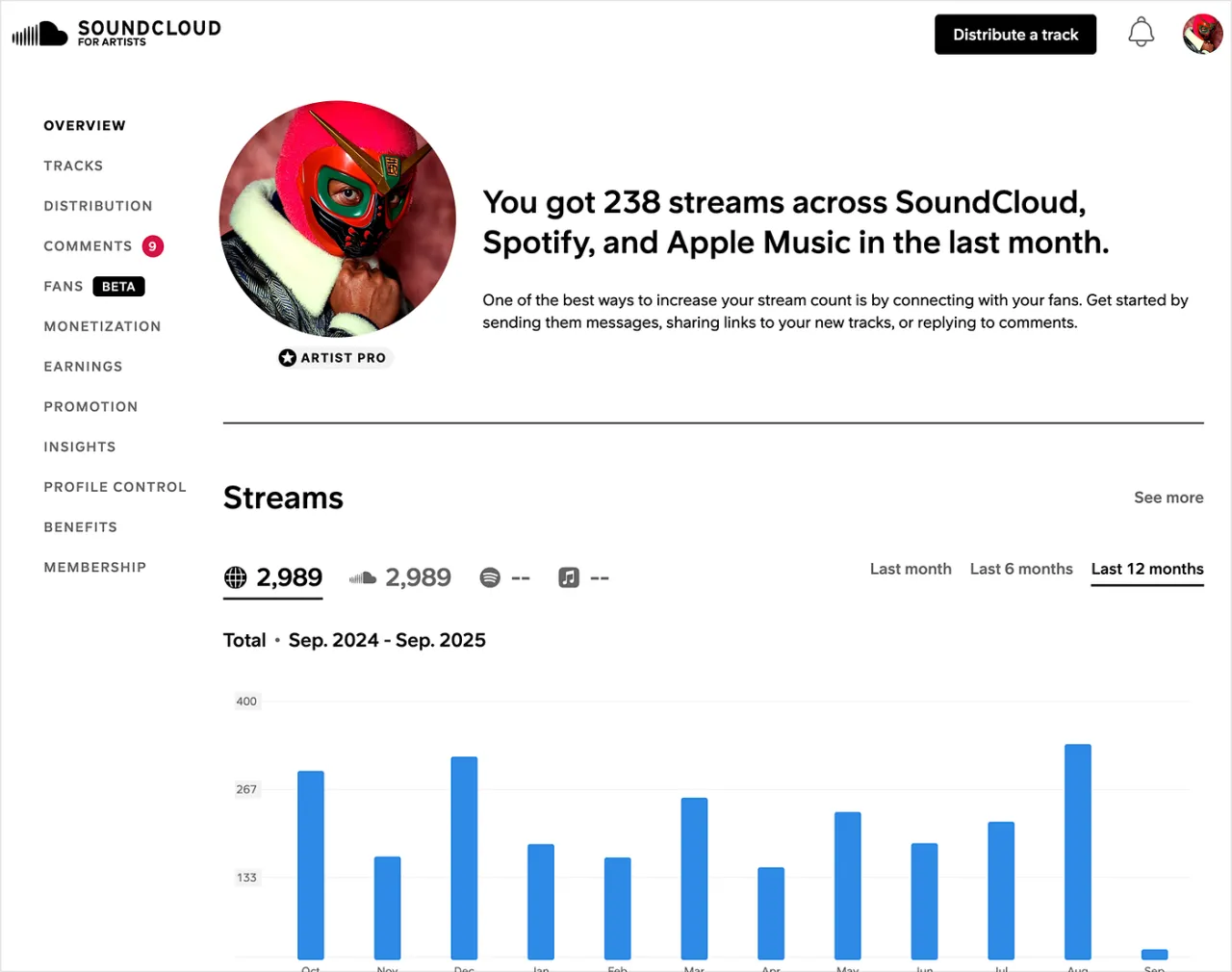
Task: Switch stats to Last 6 months view
Action: click(1021, 569)
